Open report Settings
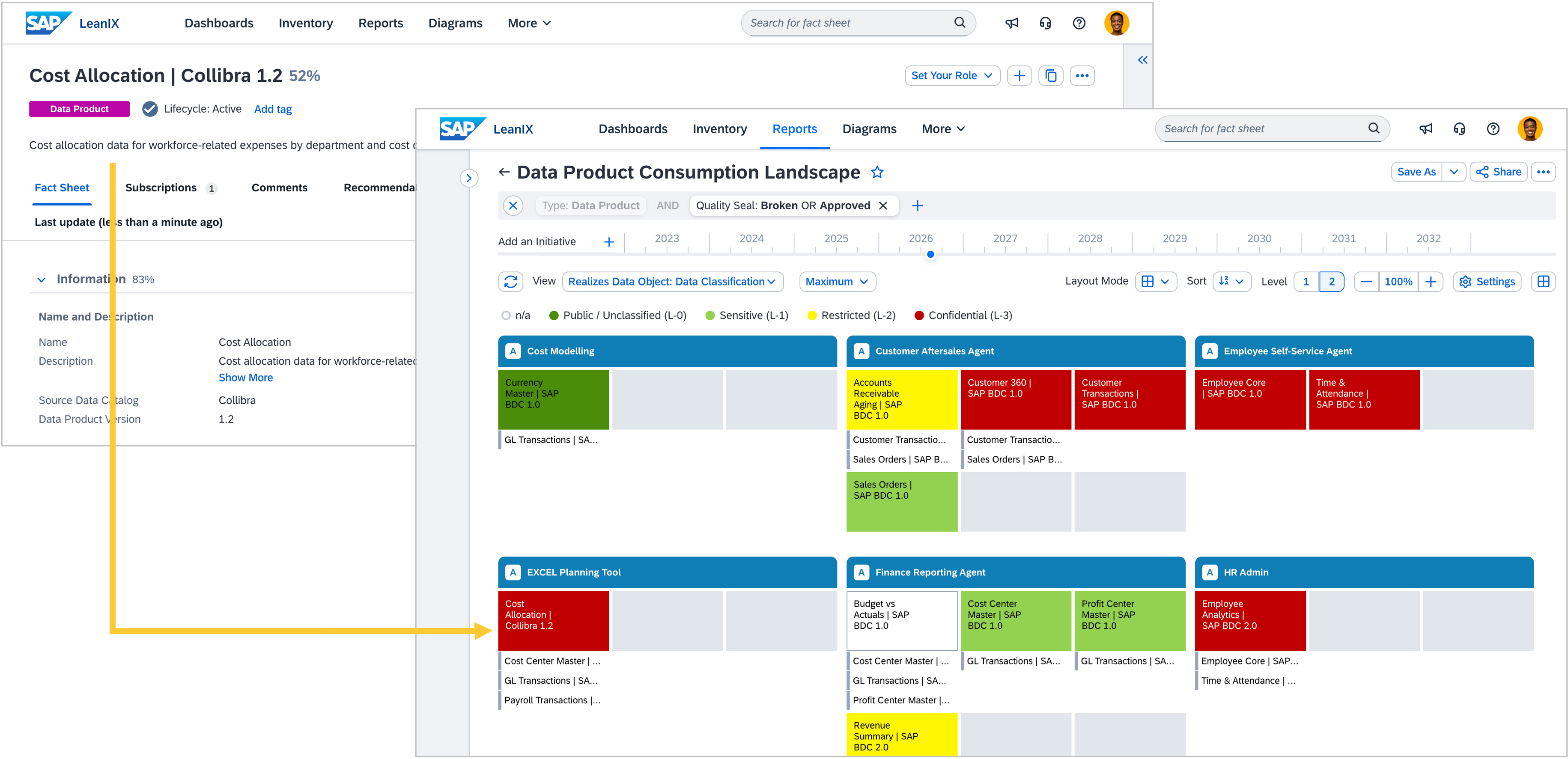This screenshot has height=759, width=1568. point(1487,281)
